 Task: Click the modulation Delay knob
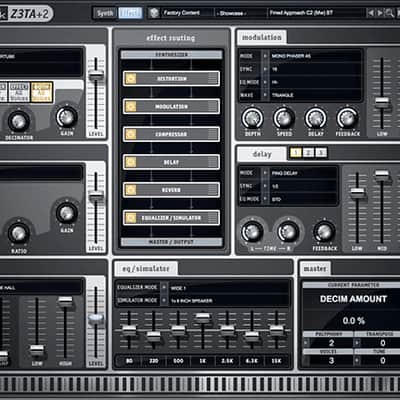315,118
